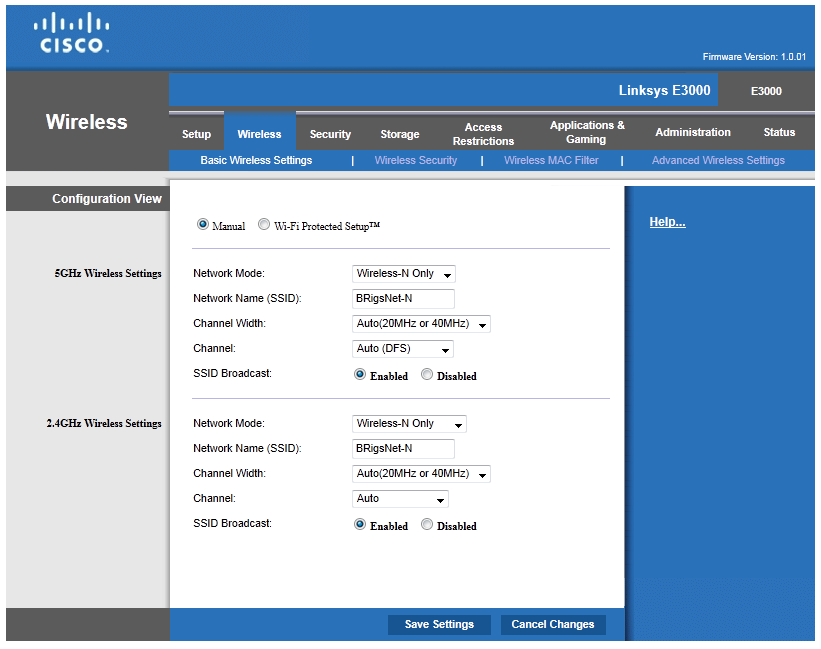Go to the Administration tab
The height and width of the screenshot is (649, 821).
pos(693,132)
